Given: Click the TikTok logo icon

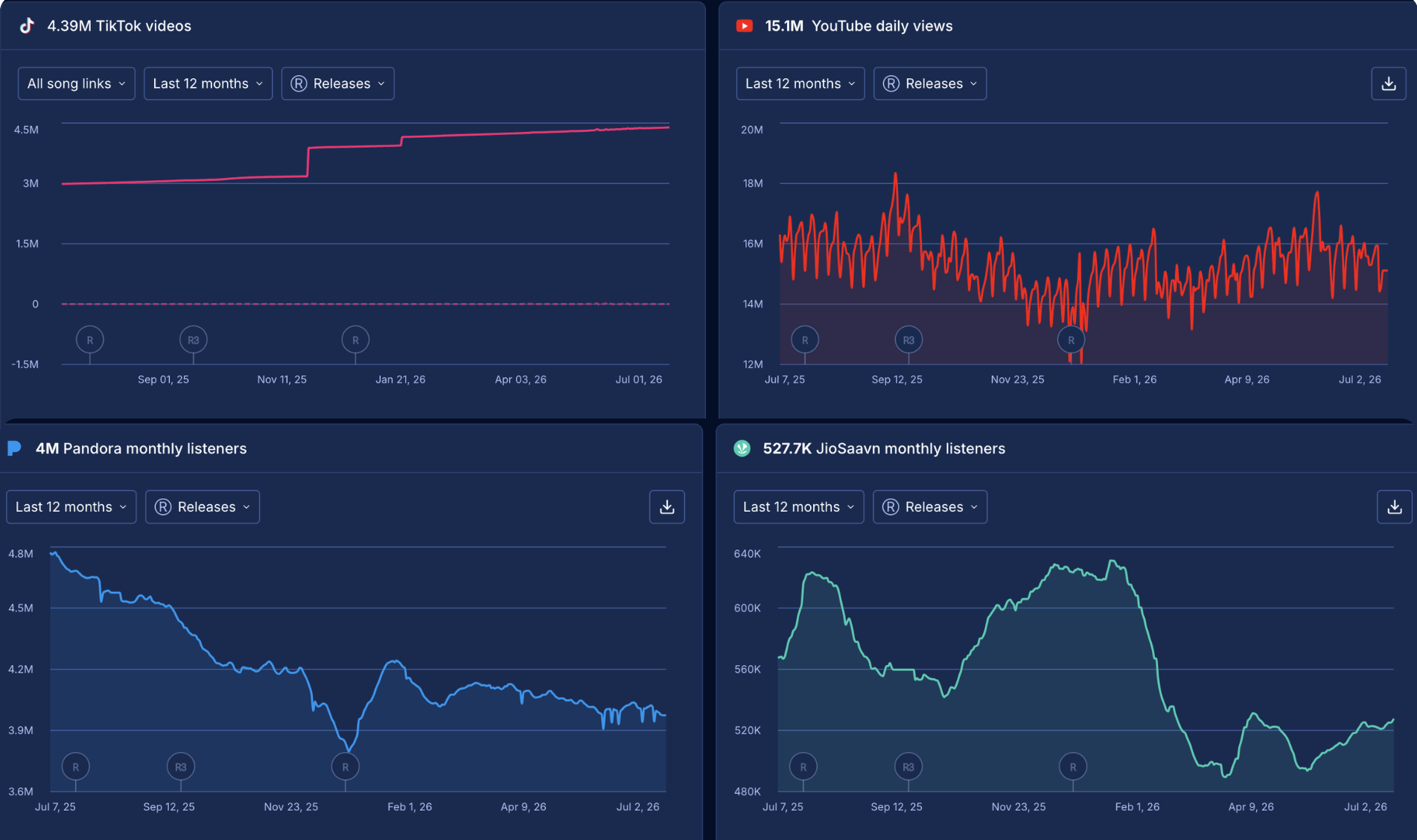Looking at the screenshot, I should tap(27, 26).
